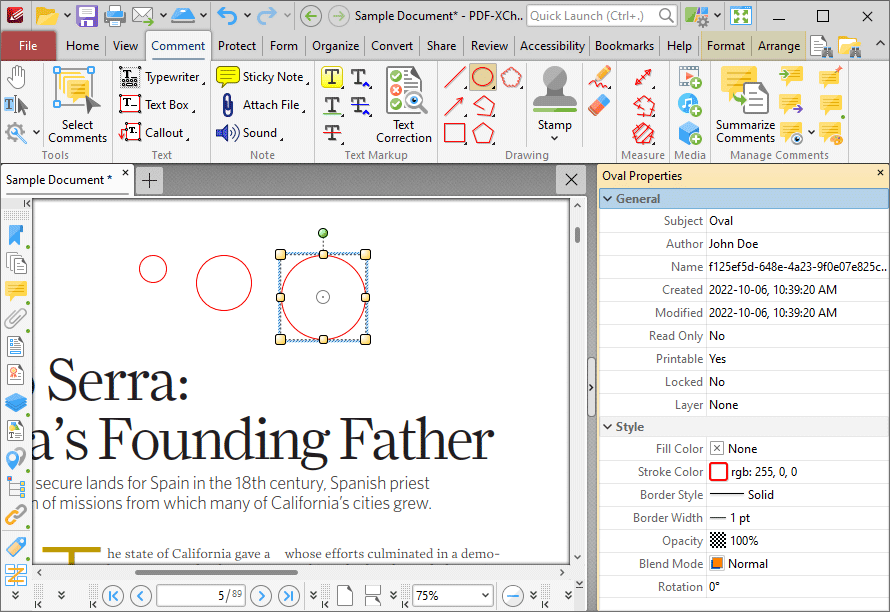The height and width of the screenshot is (612, 890).
Task: Select the Rectangle drawing tool
Action: [455, 133]
